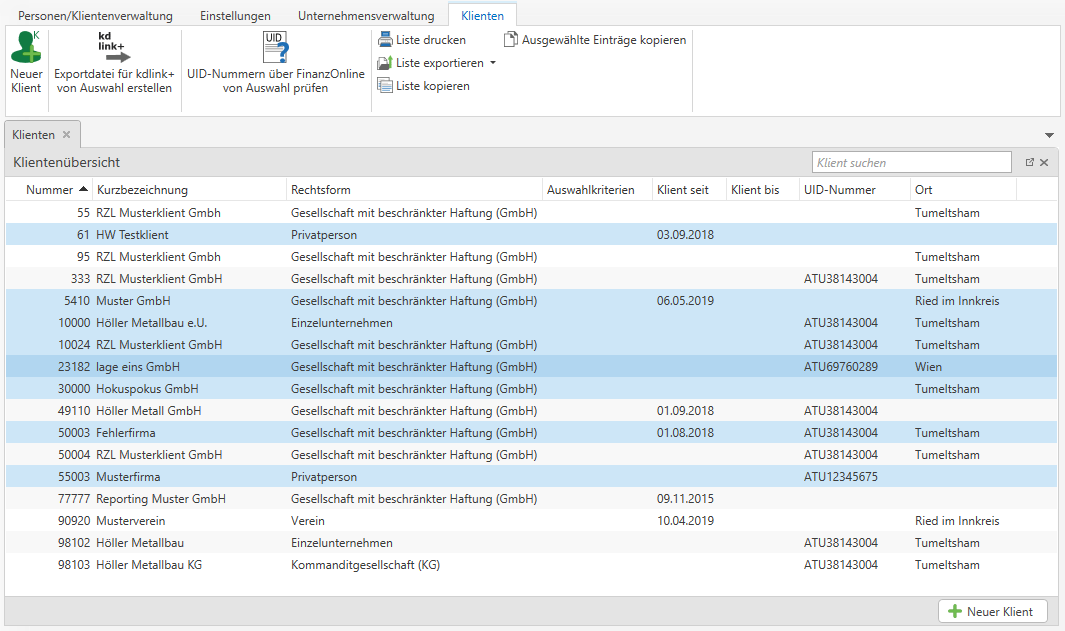Screen dimensions: 1065x631
Task: Sort by the Nummer column header
Action: [x=50, y=190]
